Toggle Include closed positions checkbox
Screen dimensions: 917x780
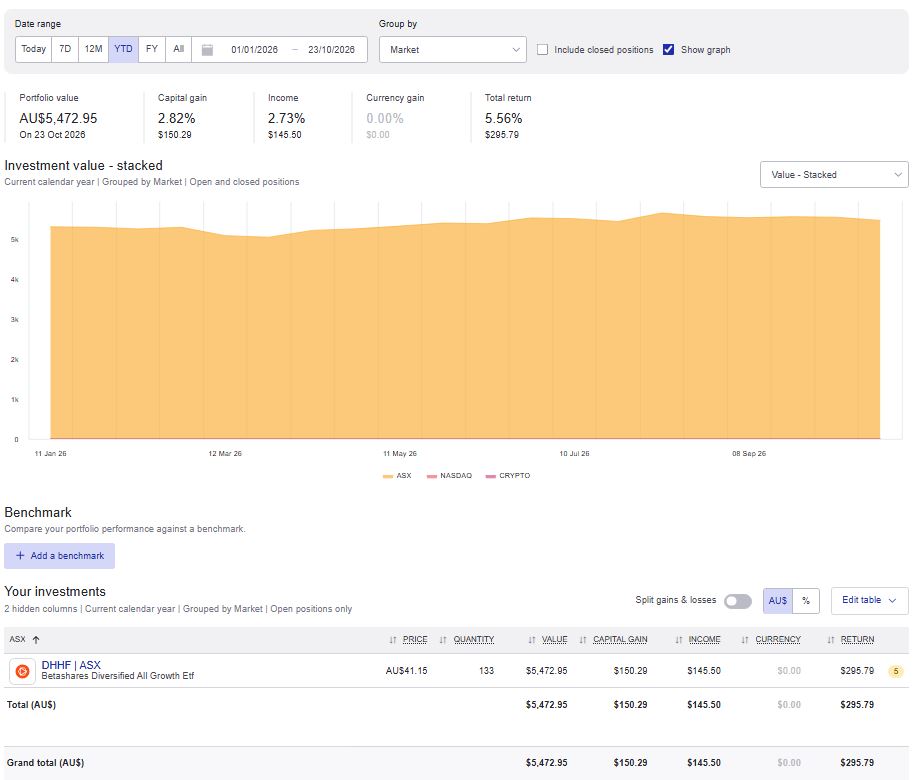click(543, 50)
